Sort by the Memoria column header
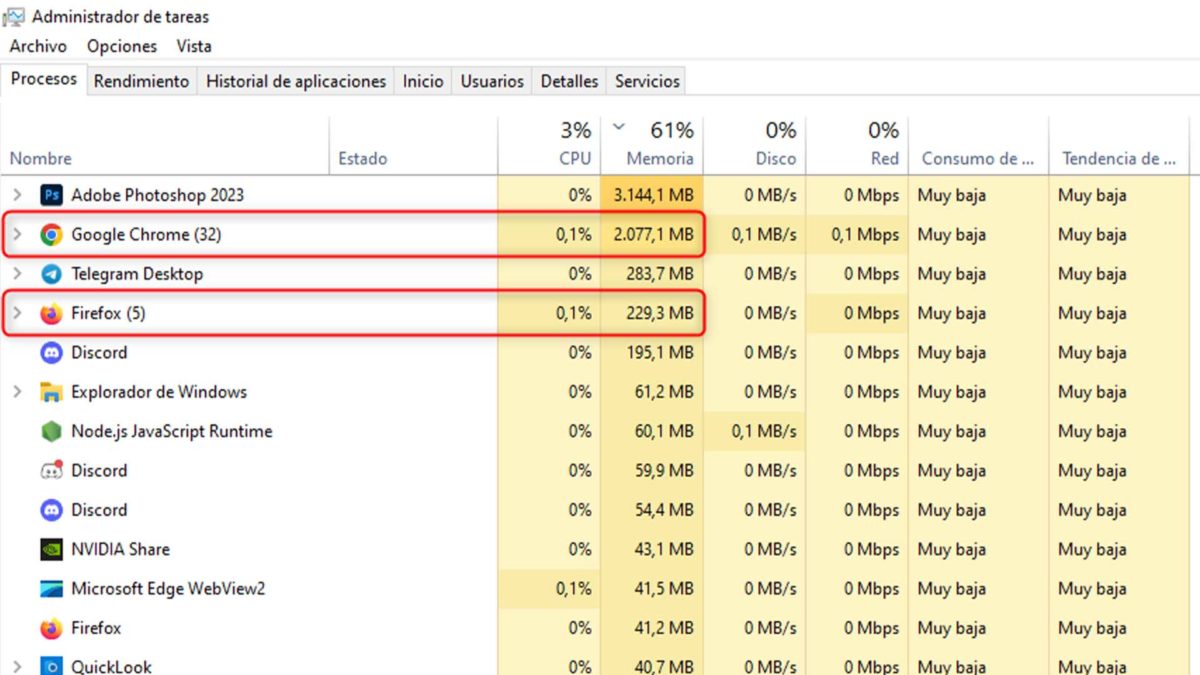Image resolution: width=1200 pixels, height=675 pixels. 652,146
